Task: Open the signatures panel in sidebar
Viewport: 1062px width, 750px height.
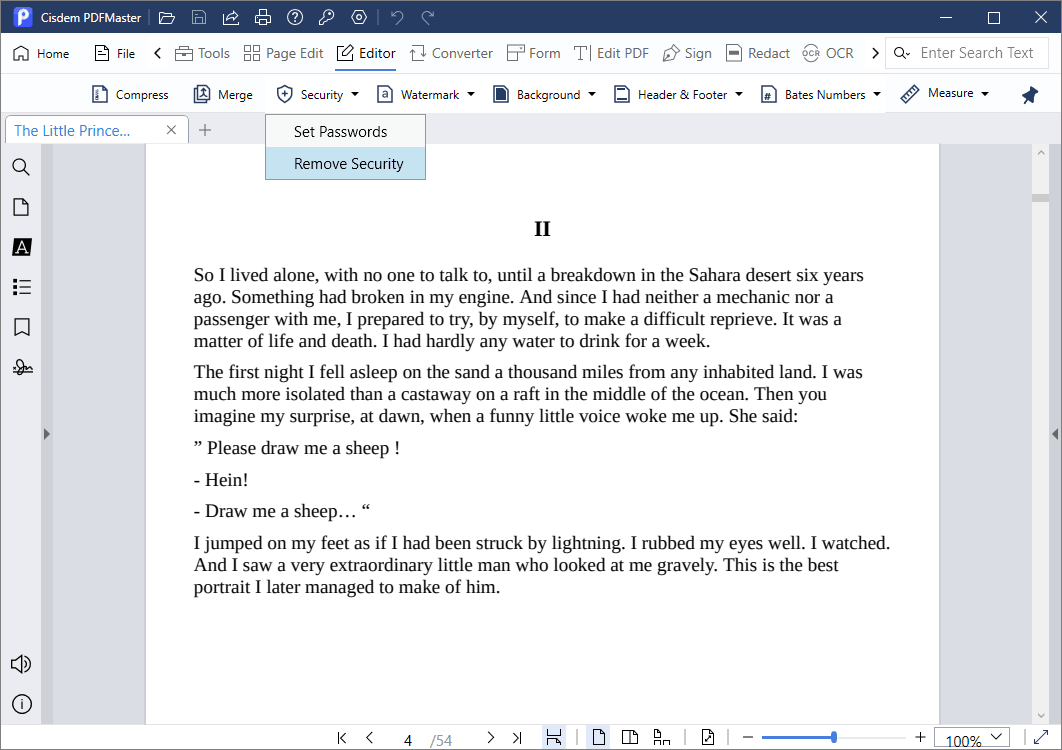Action: [22, 367]
